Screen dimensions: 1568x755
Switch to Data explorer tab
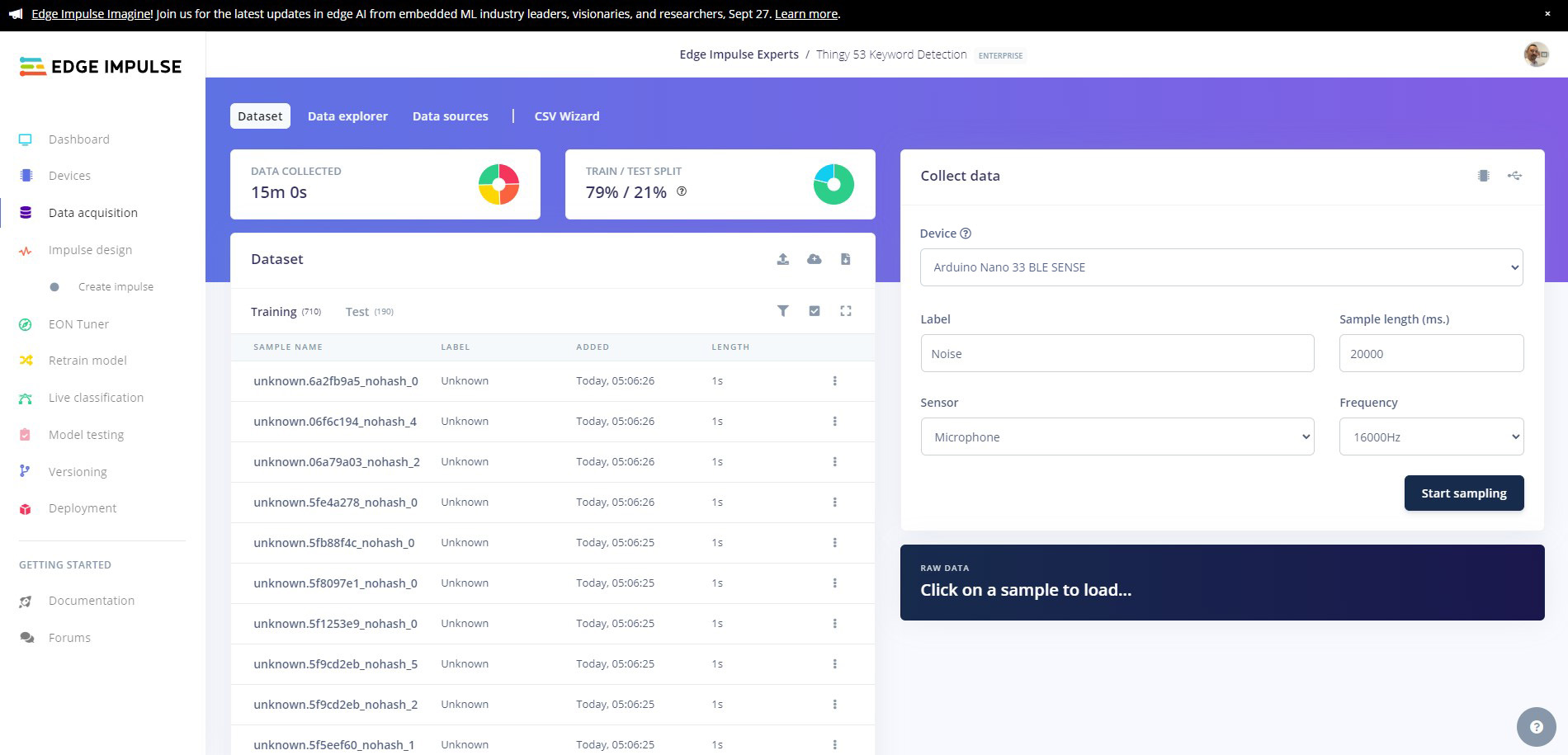347,116
